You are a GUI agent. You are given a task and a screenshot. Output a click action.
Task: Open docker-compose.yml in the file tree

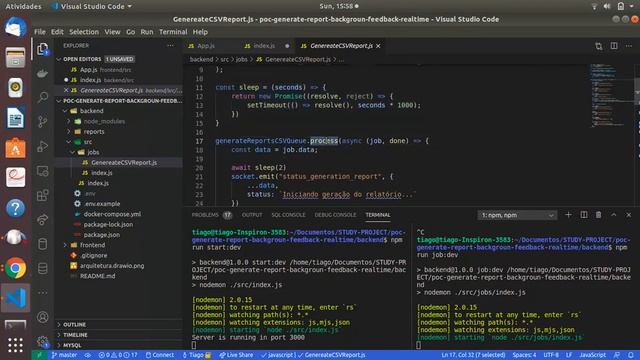tap(112, 214)
